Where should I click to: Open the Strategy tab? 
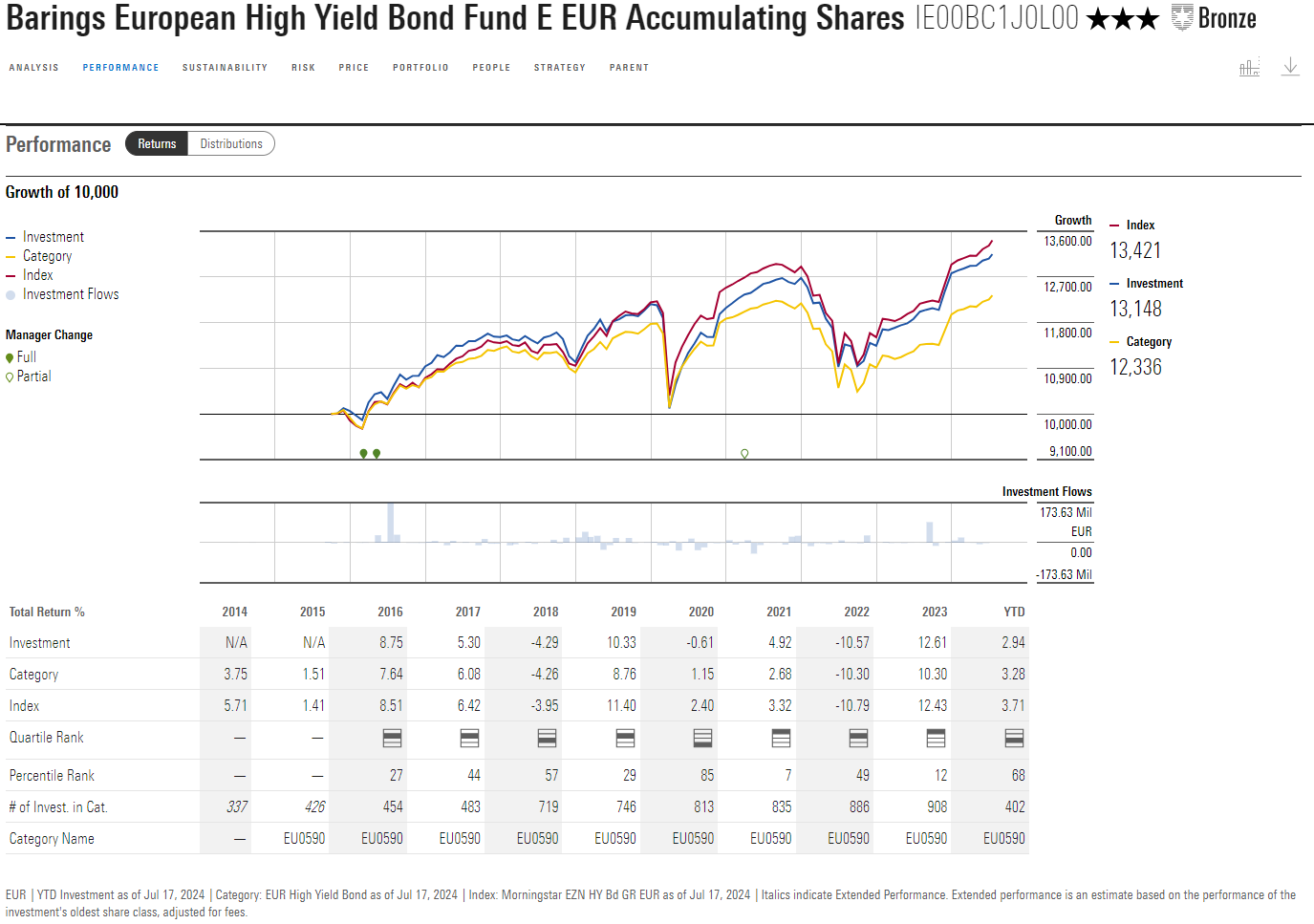(560, 68)
